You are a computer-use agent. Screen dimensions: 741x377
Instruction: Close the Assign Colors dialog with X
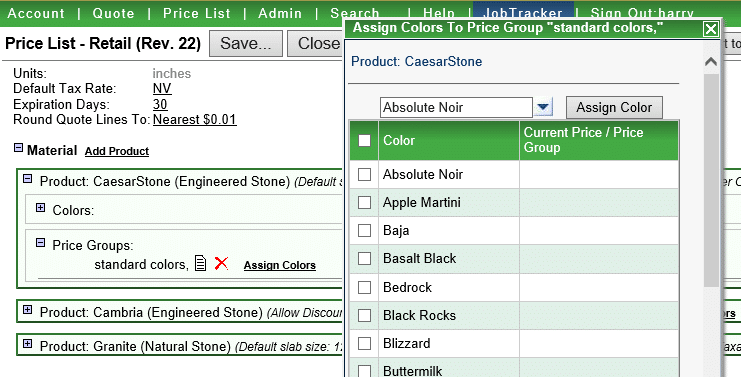pos(710,29)
